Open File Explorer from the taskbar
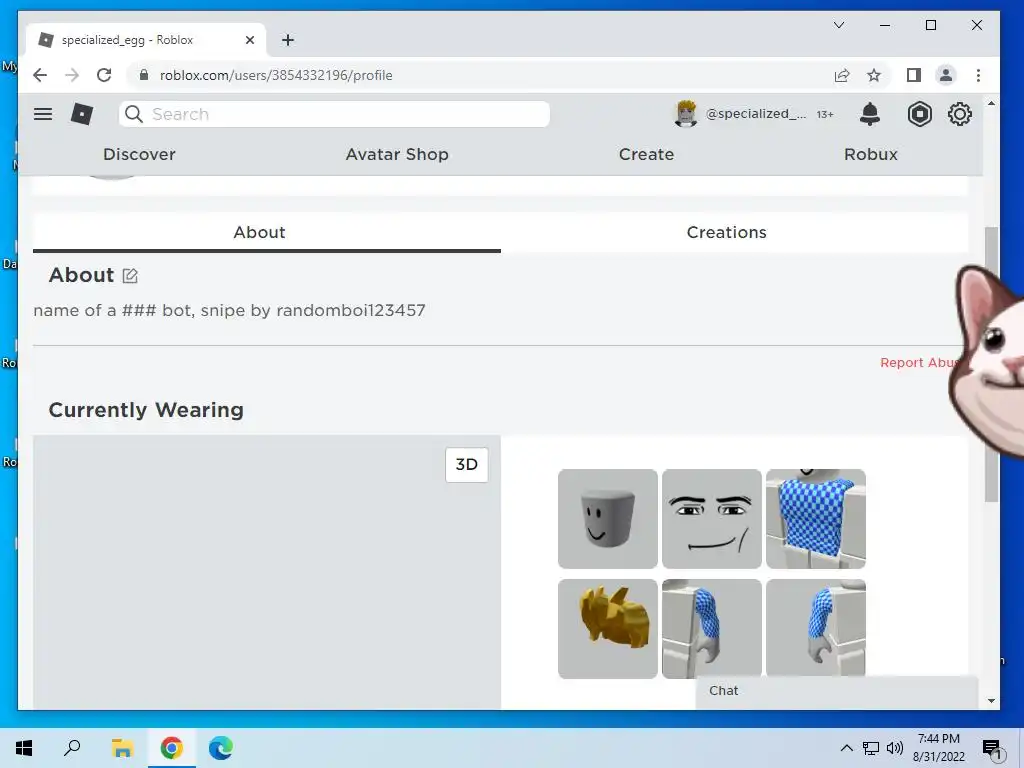The width and height of the screenshot is (1024, 768). click(x=122, y=748)
